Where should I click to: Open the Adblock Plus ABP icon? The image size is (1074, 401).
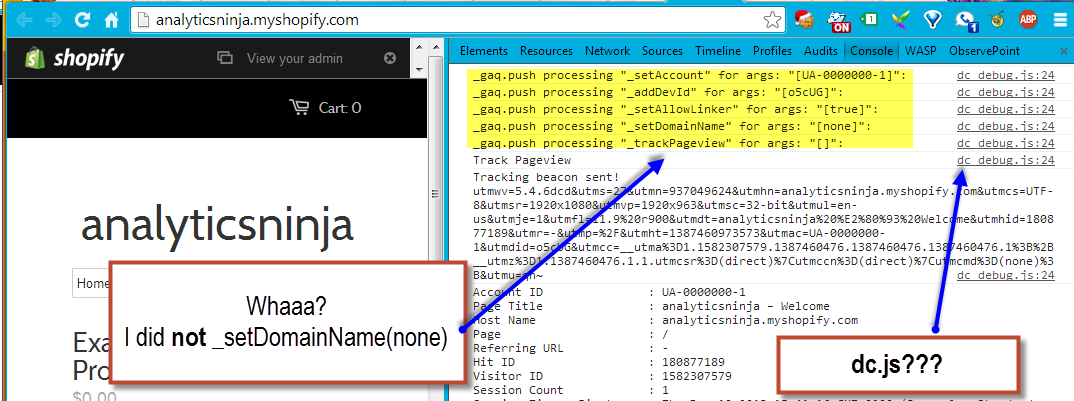pyautogui.click(x=1027, y=20)
